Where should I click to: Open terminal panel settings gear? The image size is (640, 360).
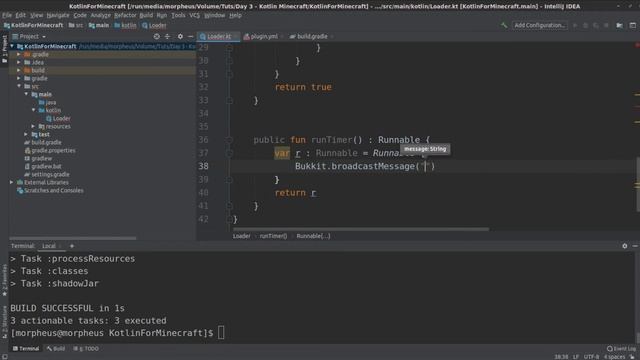(624, 246)
